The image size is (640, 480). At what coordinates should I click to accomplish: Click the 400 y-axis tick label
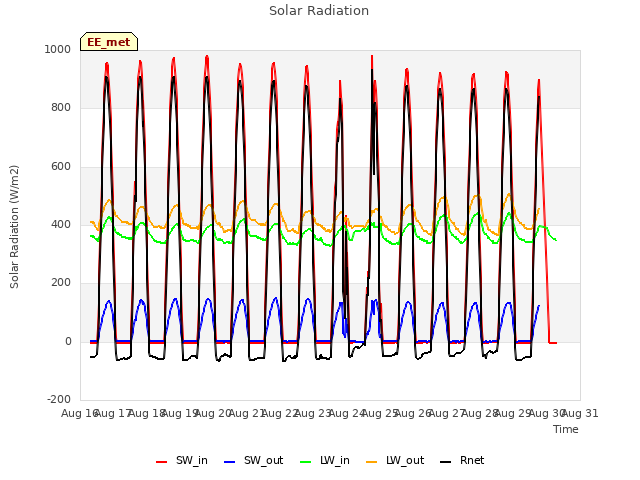pos(61,224)
